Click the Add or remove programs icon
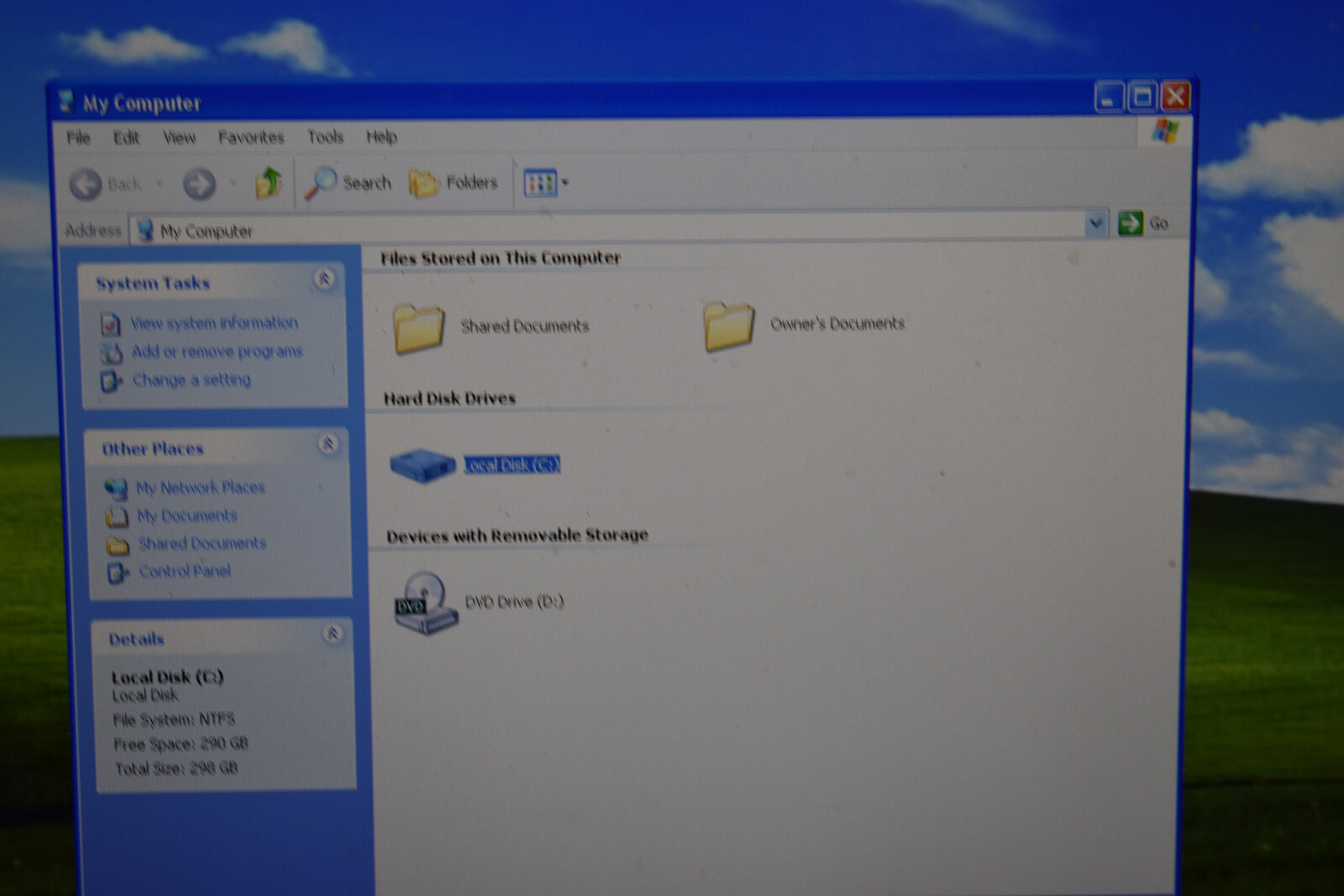 tap(112, 353)
